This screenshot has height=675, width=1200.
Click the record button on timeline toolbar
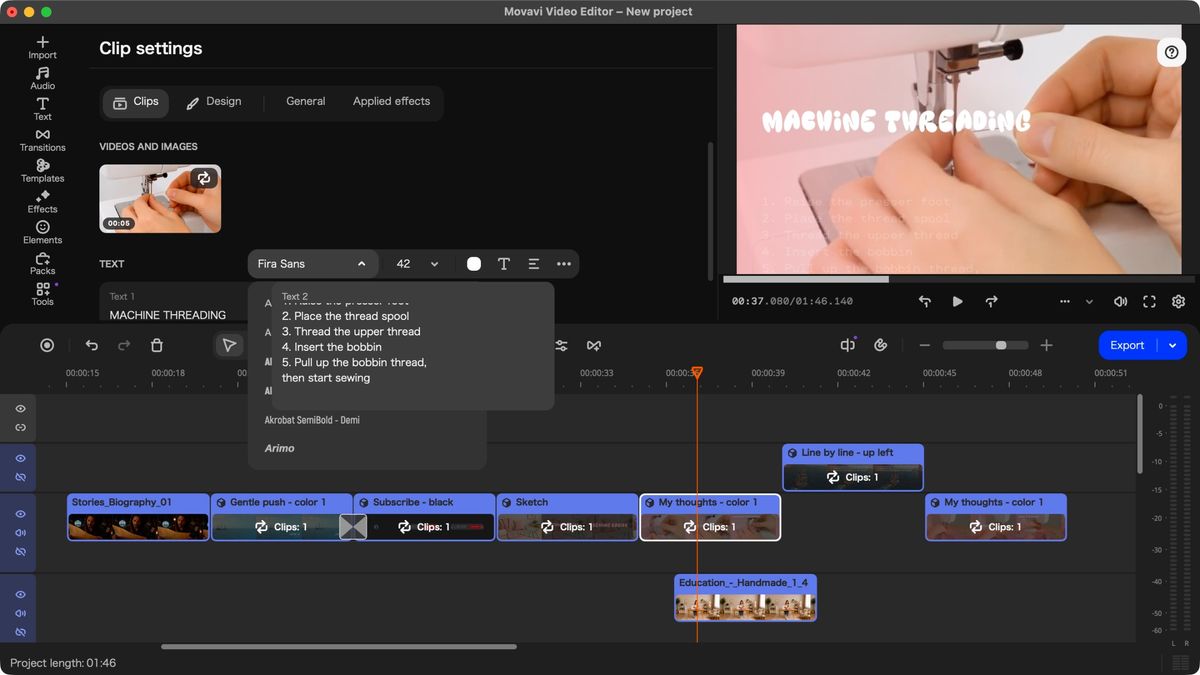[47, 345]
